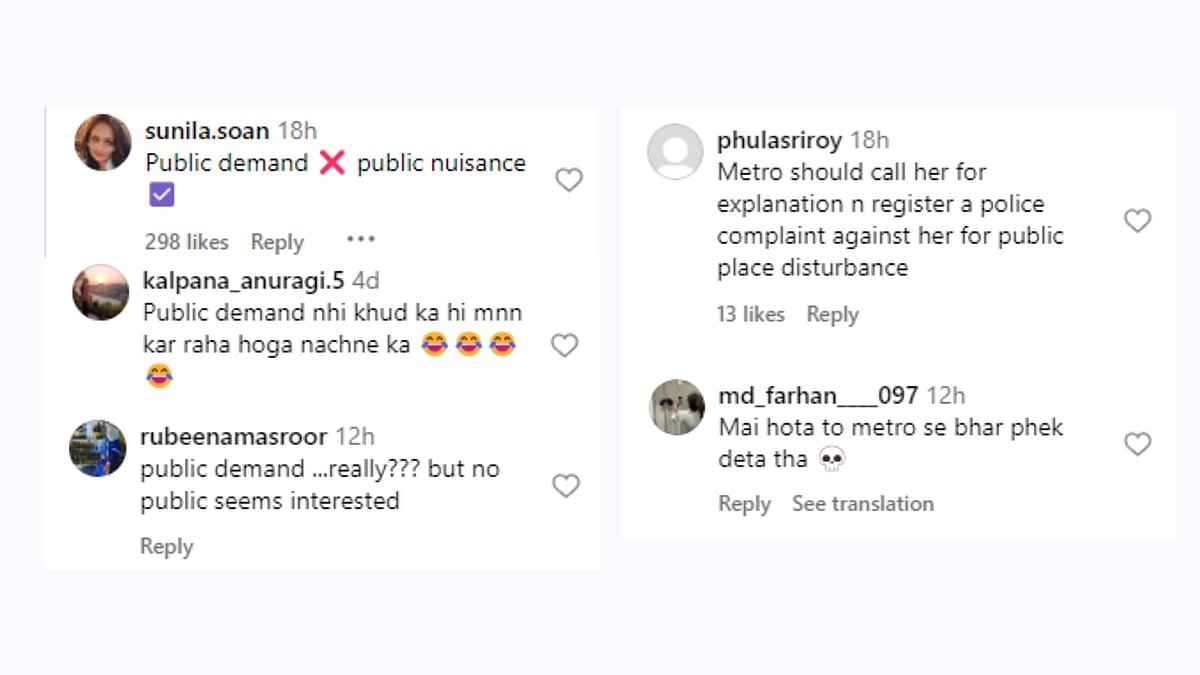This screenshot has width=1200, height=675.
Task: Open md_farhan___097's profile picture
Action: (x=676, y=407)
